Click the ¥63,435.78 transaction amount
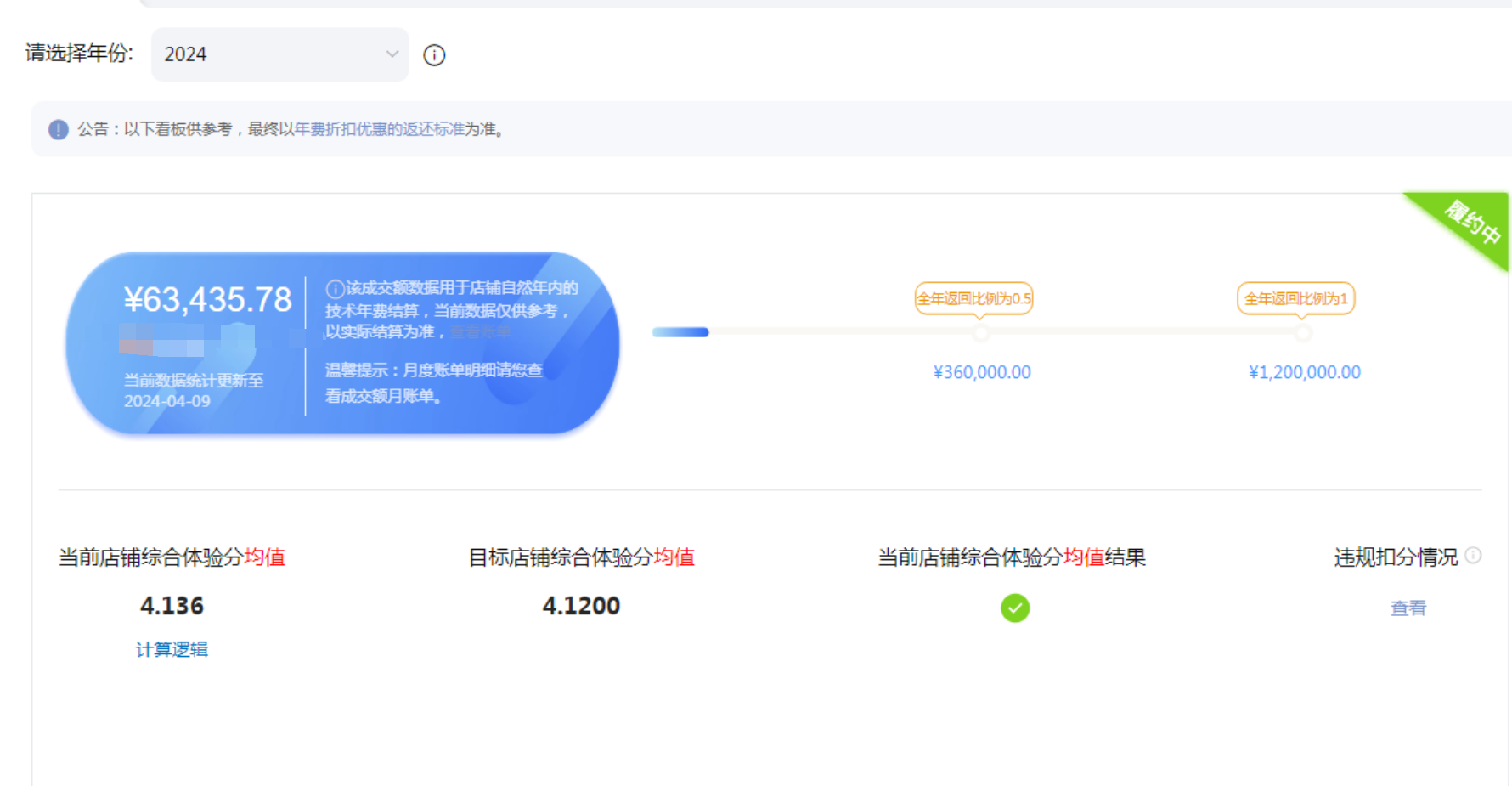The width and height of the screenshot is (1512, 786). (x=207, y=300)
